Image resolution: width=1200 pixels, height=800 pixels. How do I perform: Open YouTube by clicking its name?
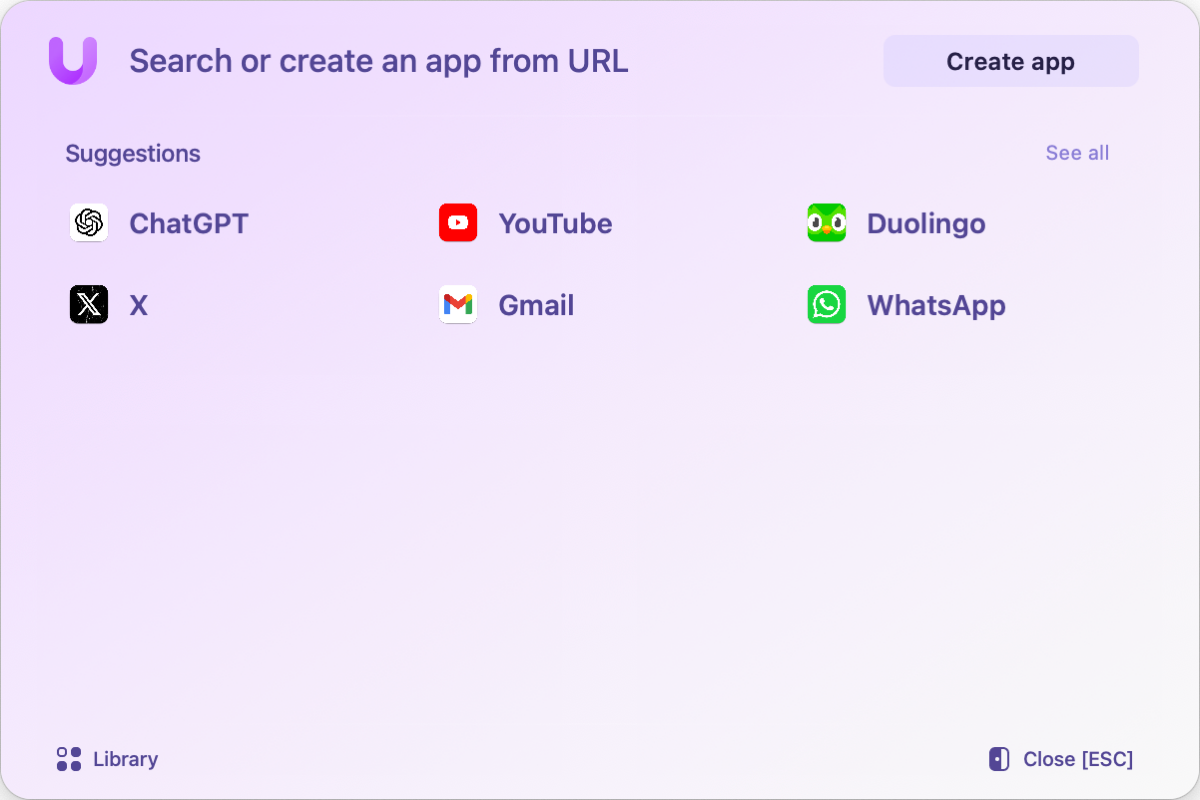point(556,223)
